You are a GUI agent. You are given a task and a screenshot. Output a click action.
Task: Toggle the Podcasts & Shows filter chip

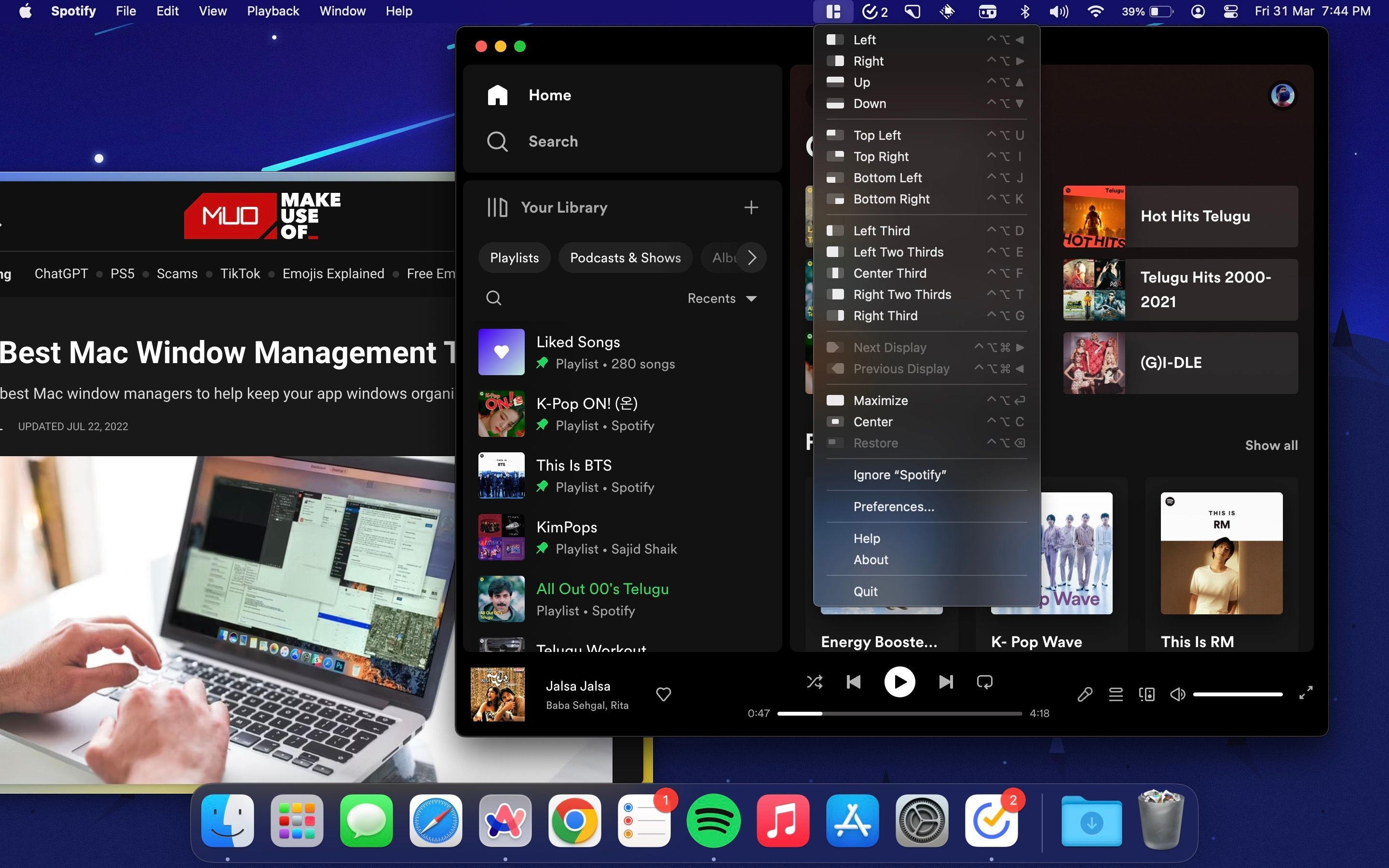[x=625, y=258]
